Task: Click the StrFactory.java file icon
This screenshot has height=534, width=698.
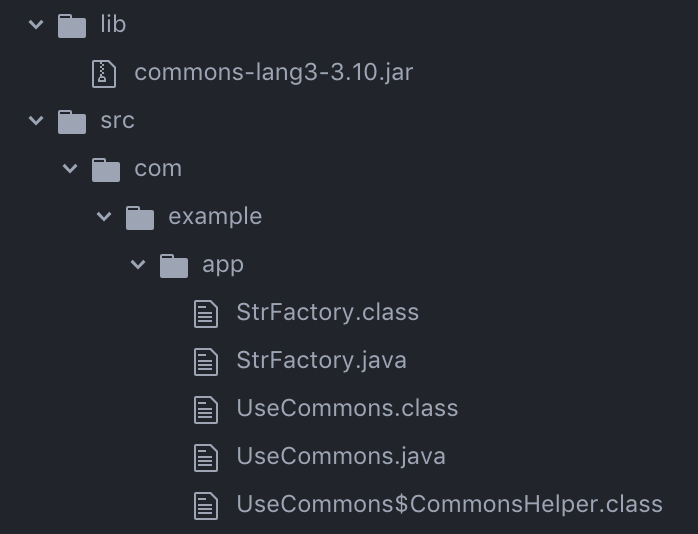Action: coord(206,361)
